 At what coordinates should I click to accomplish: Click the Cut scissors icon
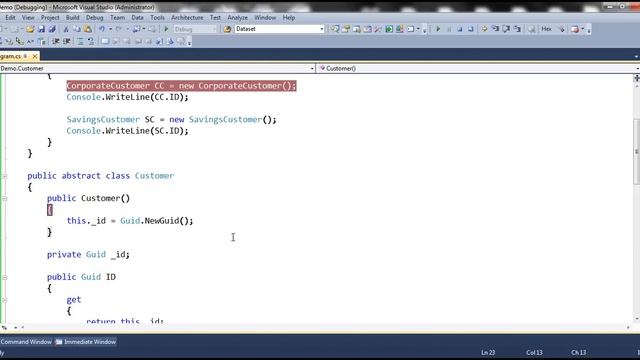[x=66, y=29]
